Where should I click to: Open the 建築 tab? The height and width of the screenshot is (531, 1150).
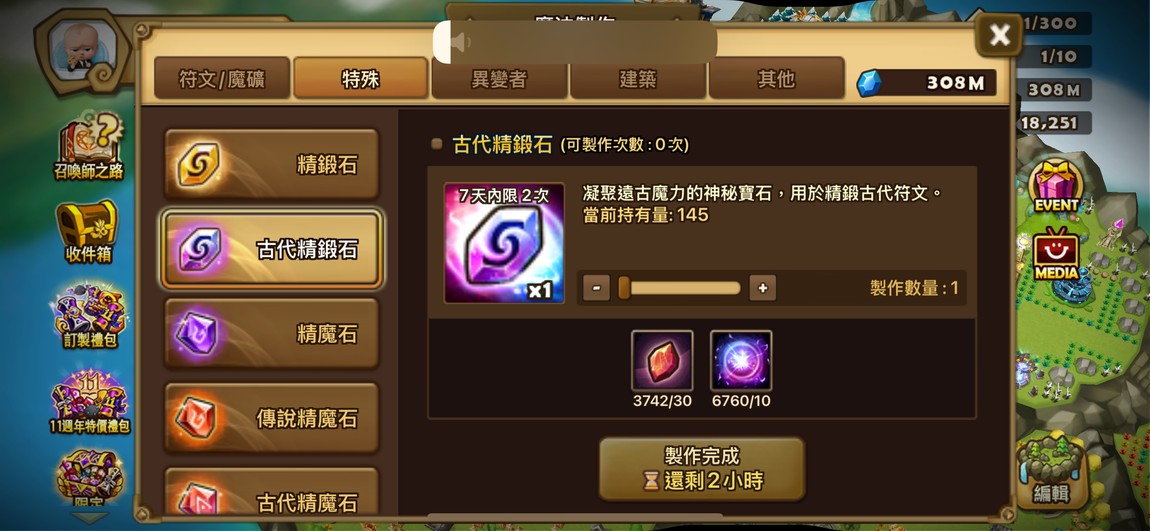tap(637, 78)
